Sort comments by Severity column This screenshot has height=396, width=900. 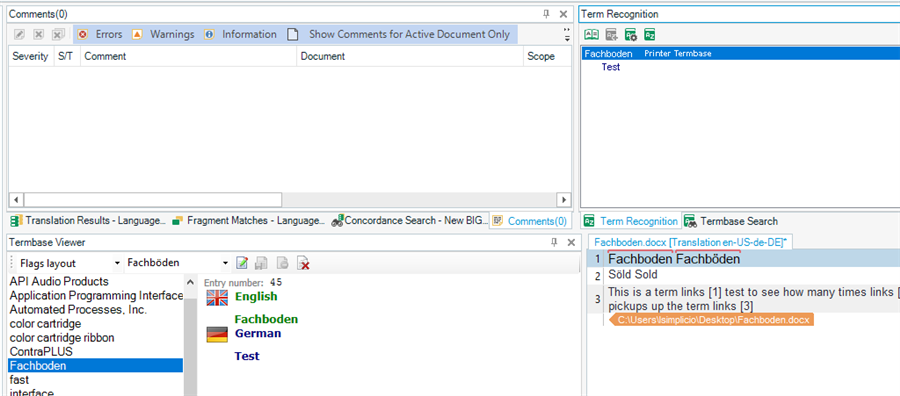pos(30,56)
